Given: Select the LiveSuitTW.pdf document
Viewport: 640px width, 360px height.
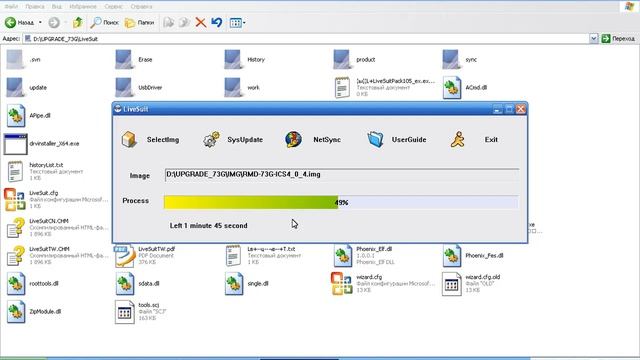Looking at the screenshot, I should pos(145,256).
